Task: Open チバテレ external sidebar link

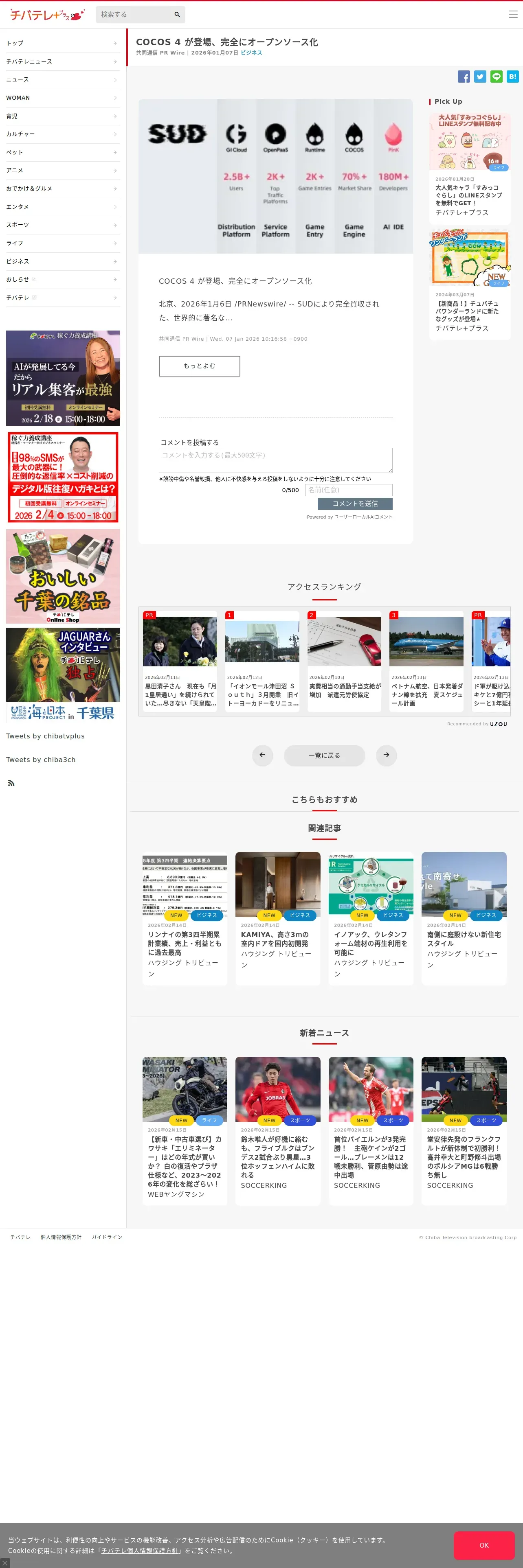Action: tap(63, 298)
